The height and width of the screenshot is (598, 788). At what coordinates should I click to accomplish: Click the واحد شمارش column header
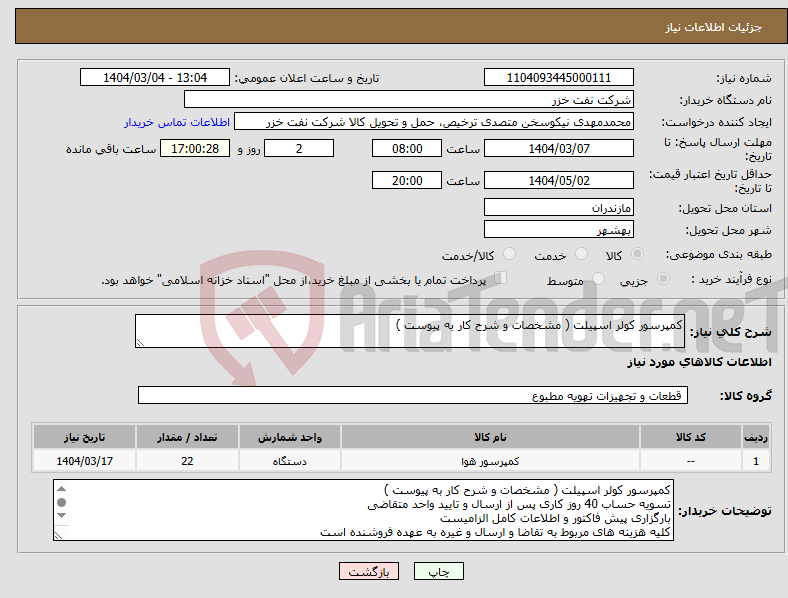click(290, 437)
